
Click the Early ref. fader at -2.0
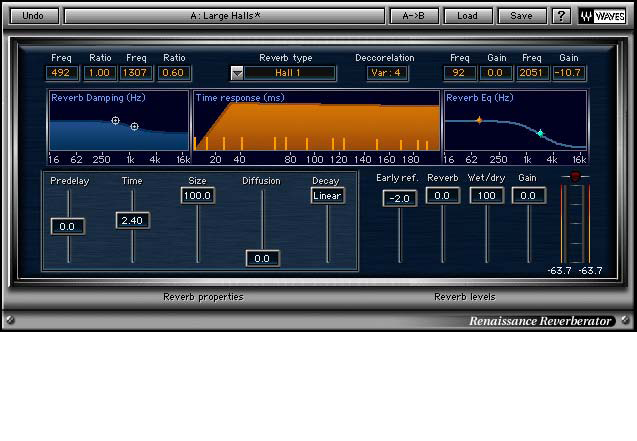tap(400, 198)
